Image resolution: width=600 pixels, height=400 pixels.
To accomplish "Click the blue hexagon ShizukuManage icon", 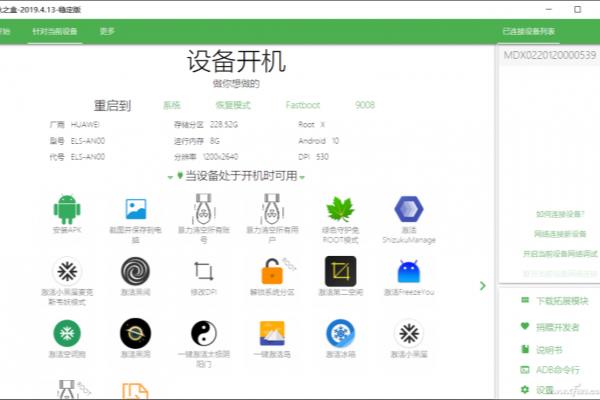I will point(409,209).
